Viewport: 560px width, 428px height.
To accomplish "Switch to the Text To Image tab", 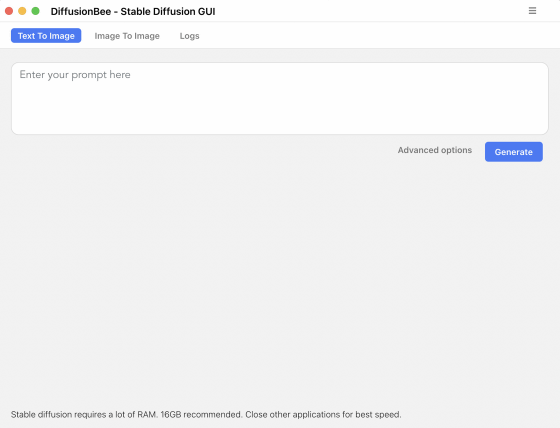I will [46, 36].
